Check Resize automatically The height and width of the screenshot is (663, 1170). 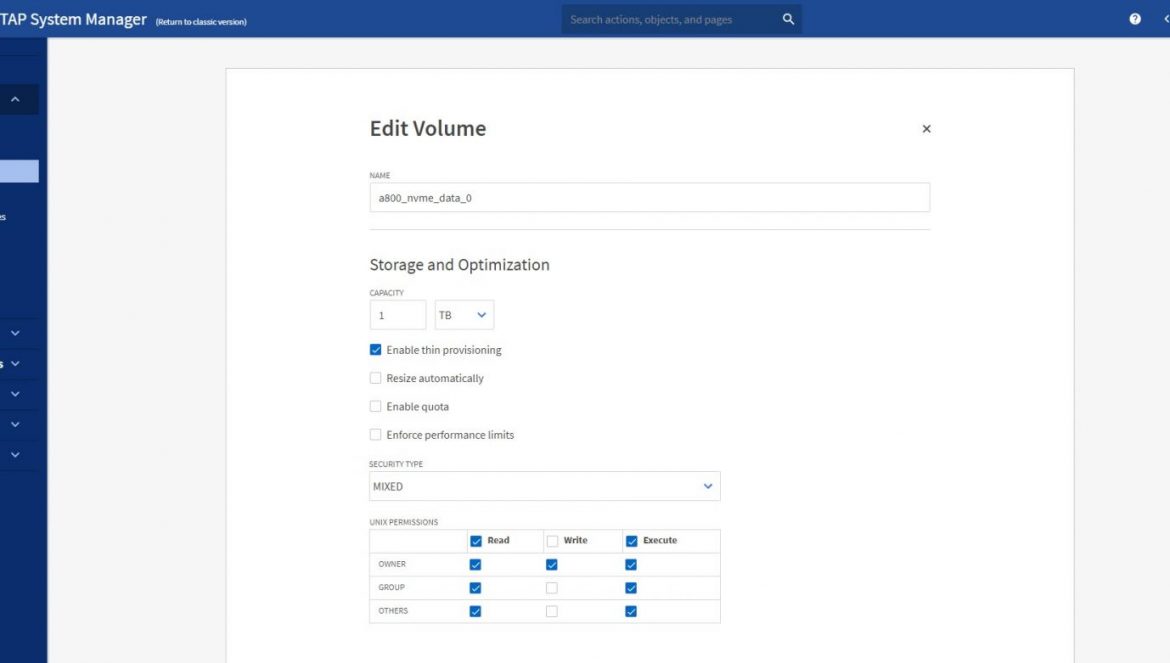point(375,378)
